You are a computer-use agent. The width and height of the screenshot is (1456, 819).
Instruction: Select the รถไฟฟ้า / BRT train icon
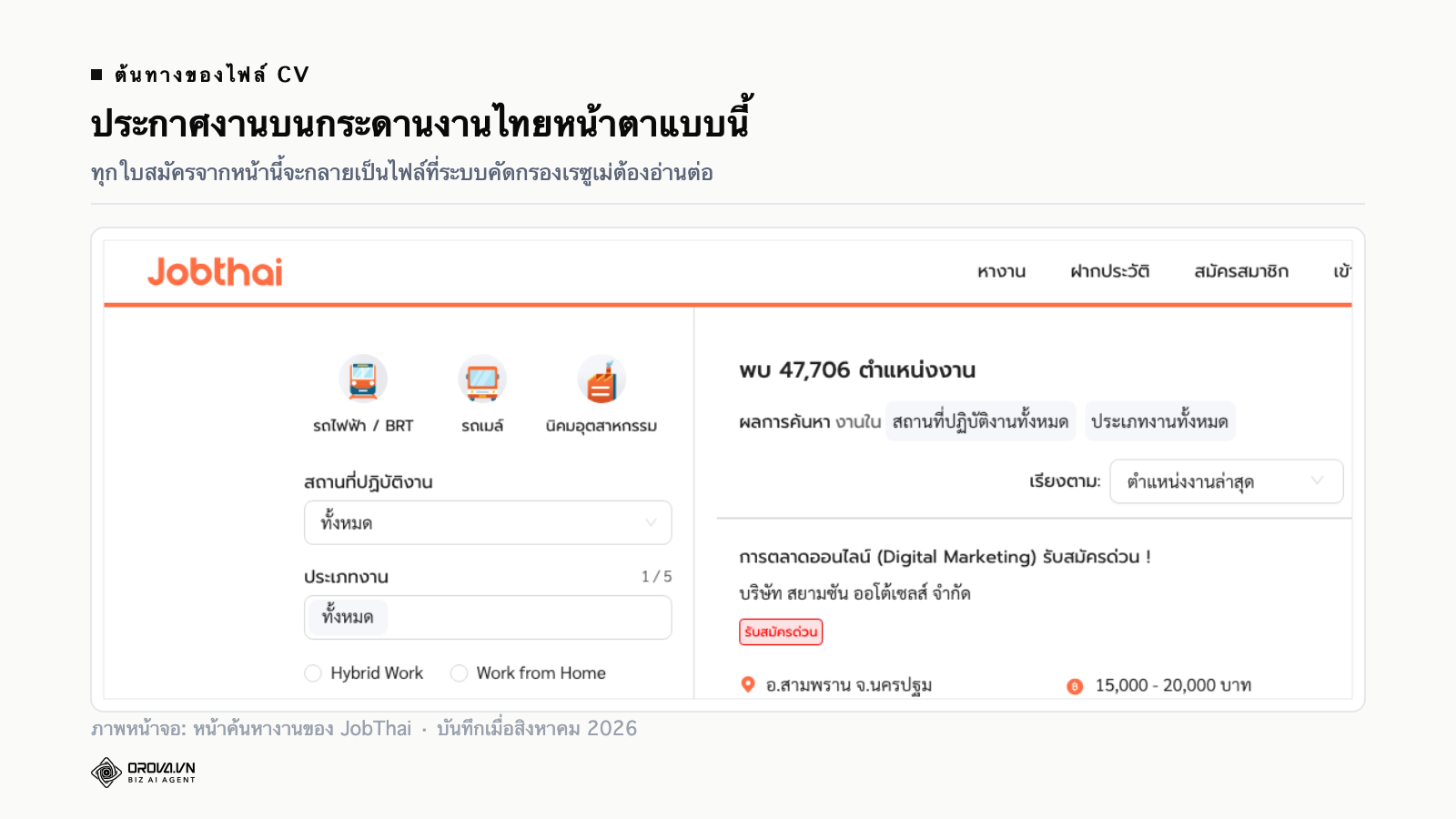tap(363, 379)
